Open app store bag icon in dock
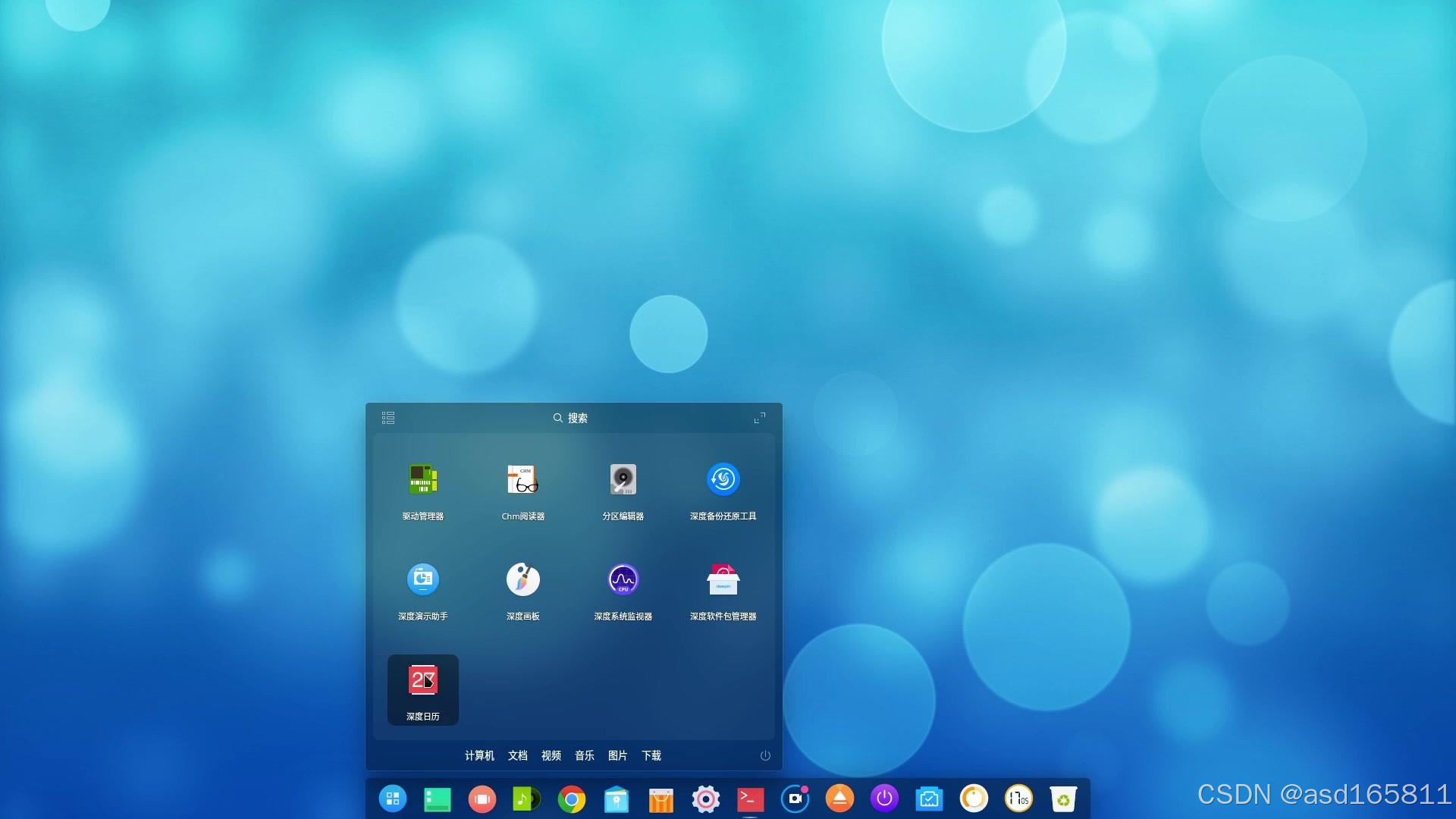The height and width of the screenshot is (819, 1456). point(661,799)
